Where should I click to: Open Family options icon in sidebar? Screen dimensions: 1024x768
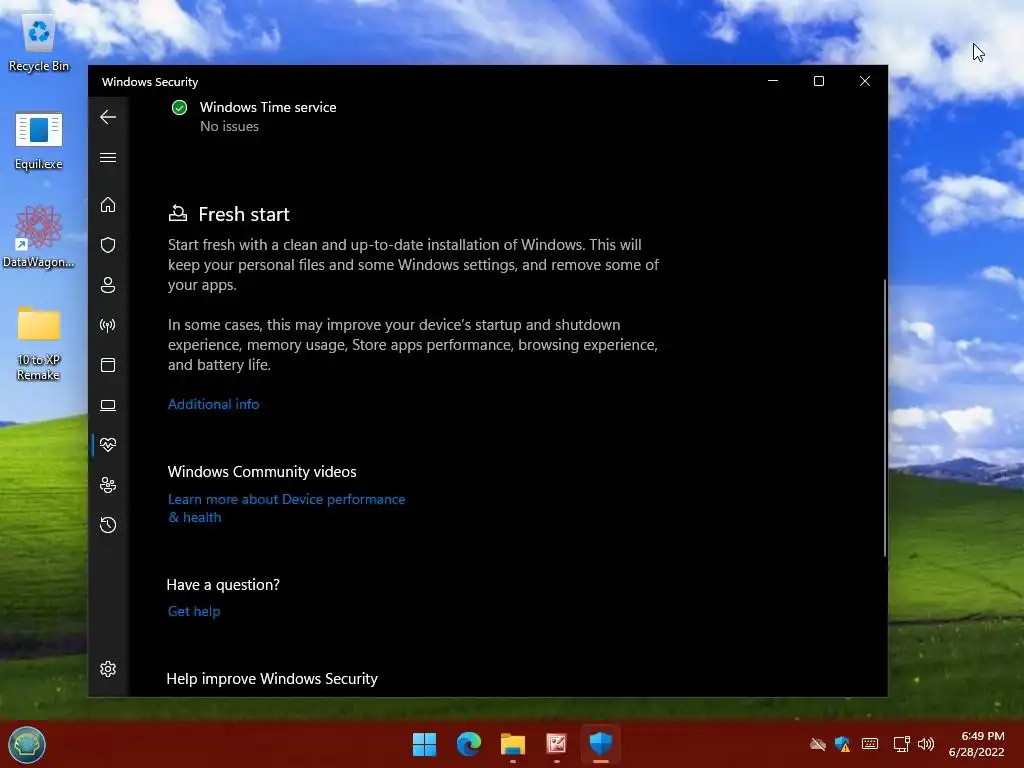(108, 485)
